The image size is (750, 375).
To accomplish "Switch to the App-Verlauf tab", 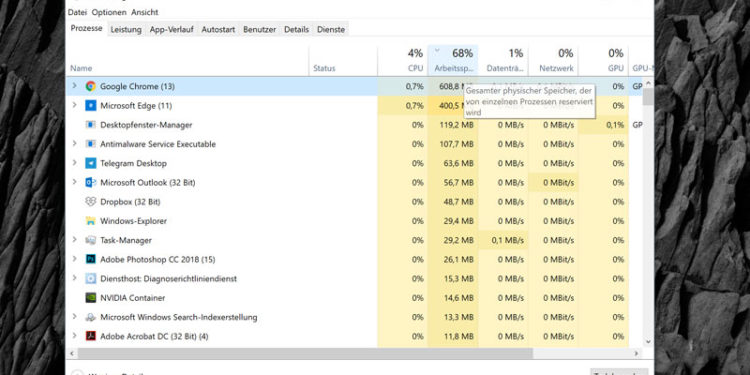I will [x=172, y=29].
